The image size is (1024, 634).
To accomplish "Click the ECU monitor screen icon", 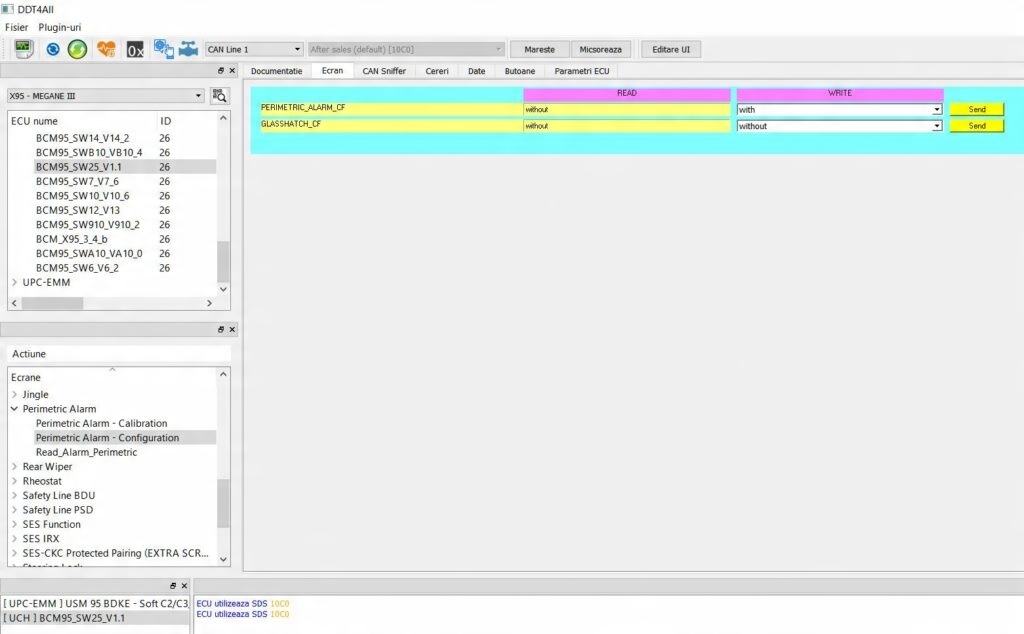I will [x=24, y=49].
